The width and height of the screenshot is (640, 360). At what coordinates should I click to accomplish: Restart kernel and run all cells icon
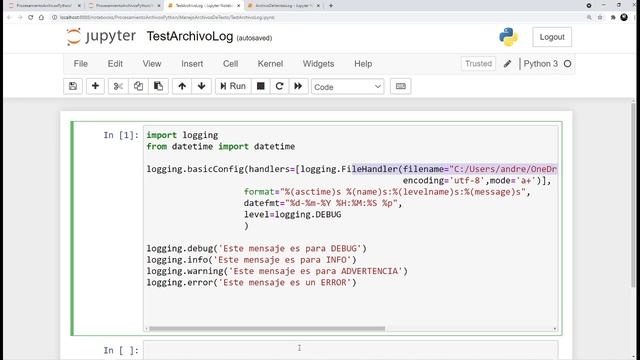coord(298,86)
